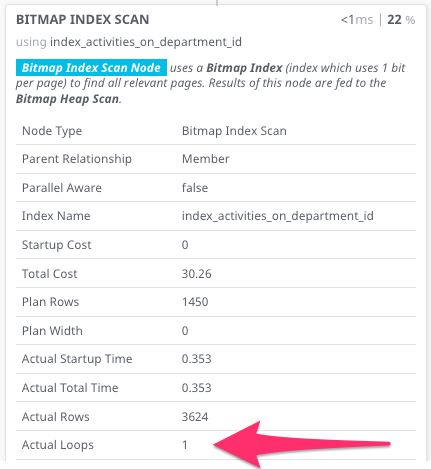The width and height of the screenshot is (431, 469).
Task: Click the Actual Loops value 1
Action: tap(185, 445)
